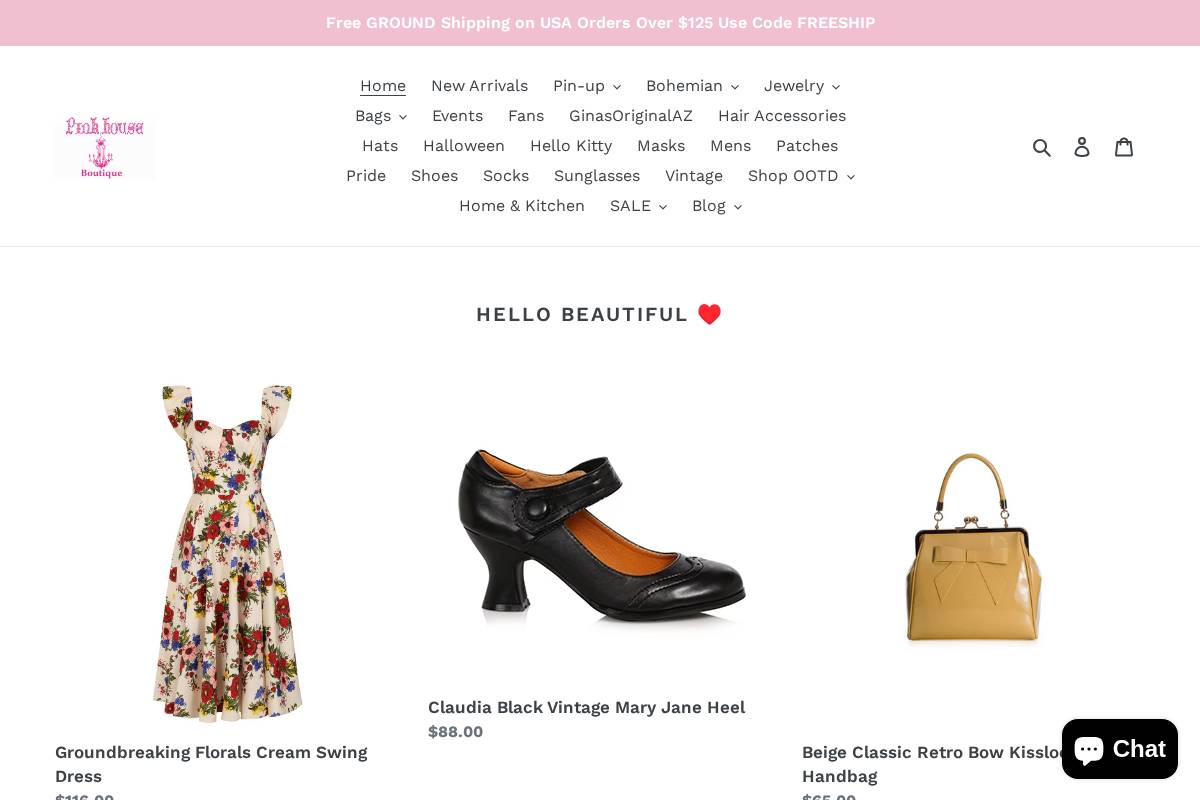Select the Hats menu link

point(380,146)
